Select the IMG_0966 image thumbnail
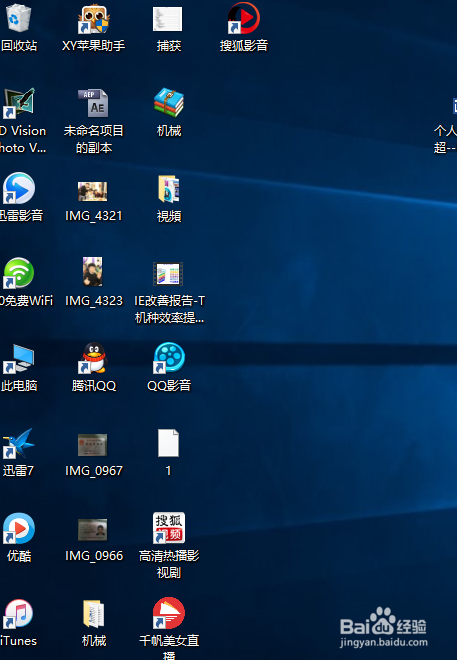The image size is (457, 660). point(93,530)
